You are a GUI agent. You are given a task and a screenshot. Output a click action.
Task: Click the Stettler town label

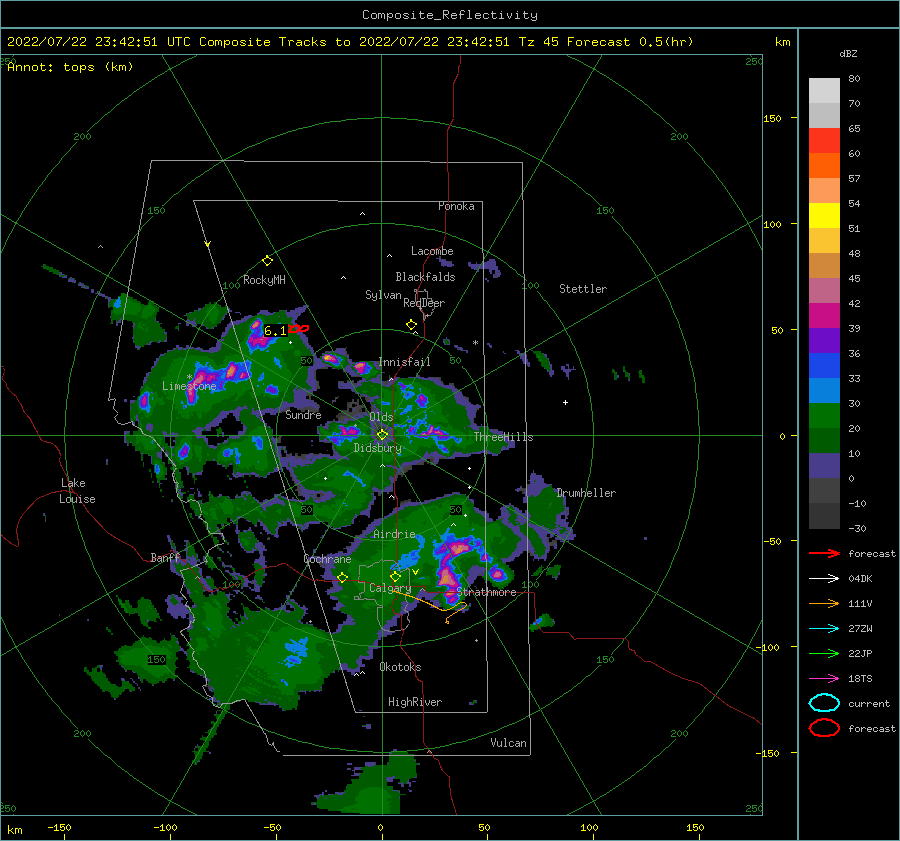click(583, 289)
